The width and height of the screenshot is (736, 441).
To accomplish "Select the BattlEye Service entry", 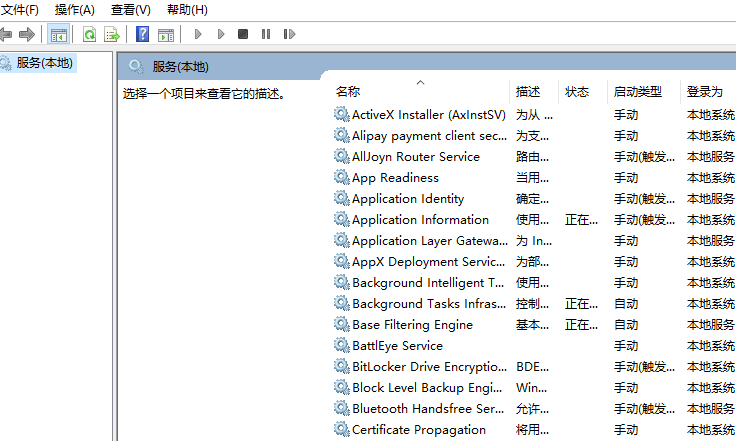I will [397, 346].
